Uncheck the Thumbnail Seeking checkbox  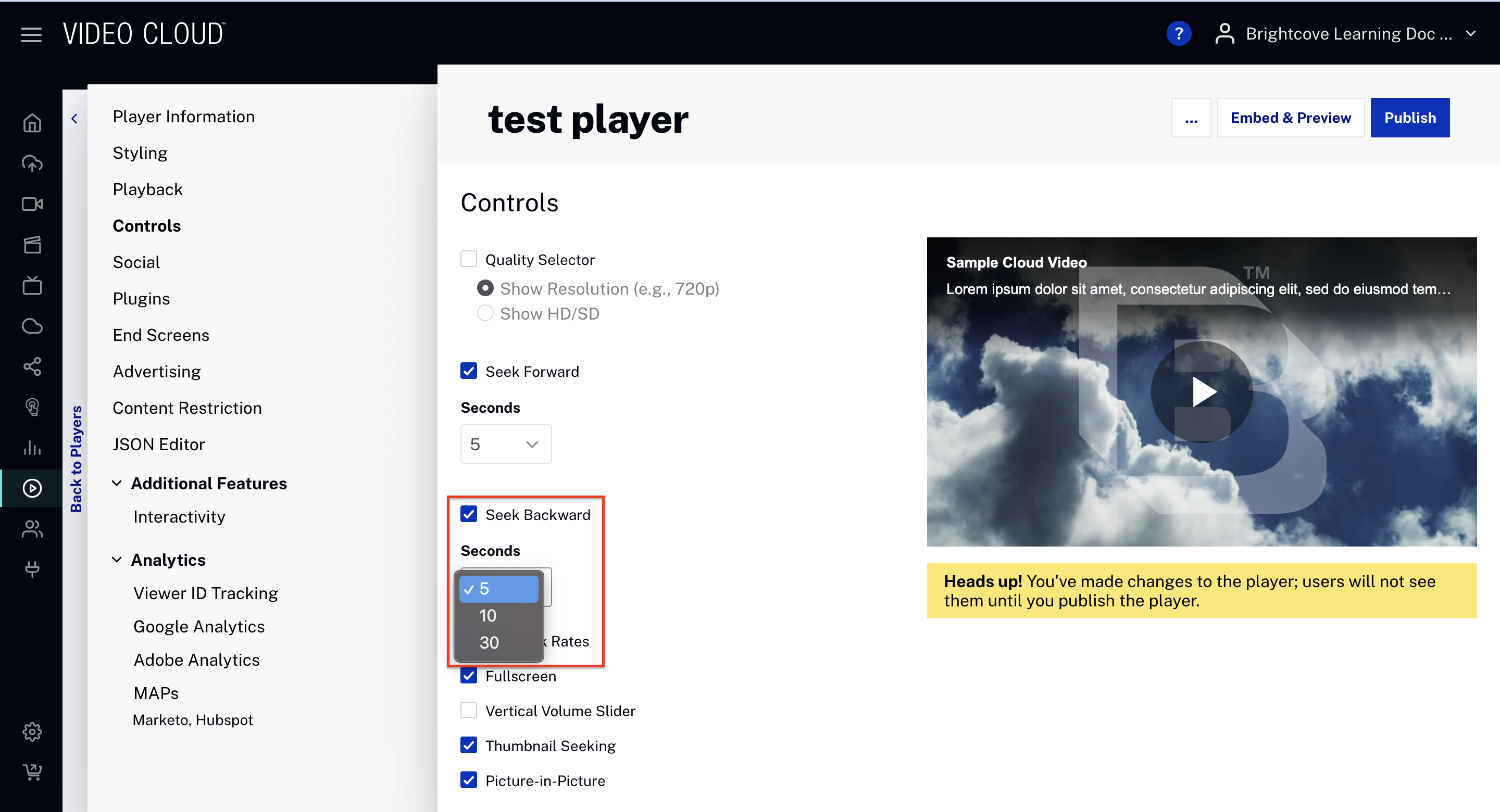tap(469, 745)
